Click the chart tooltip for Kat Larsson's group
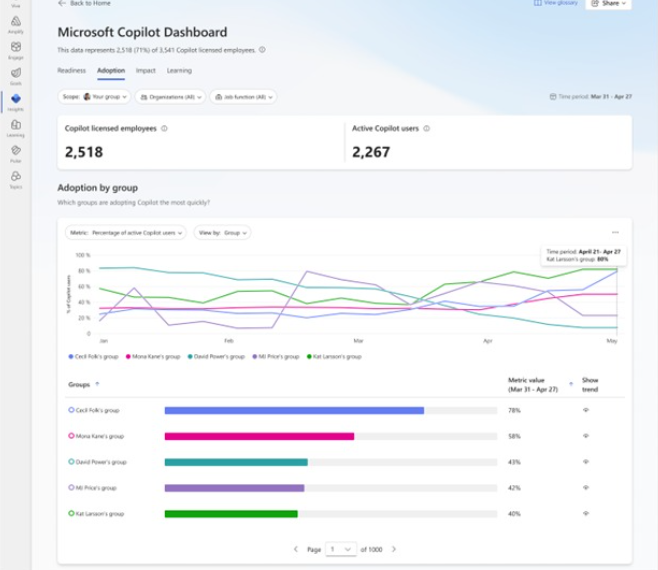This screenshot has width=658, height=570. pos(583,255)
